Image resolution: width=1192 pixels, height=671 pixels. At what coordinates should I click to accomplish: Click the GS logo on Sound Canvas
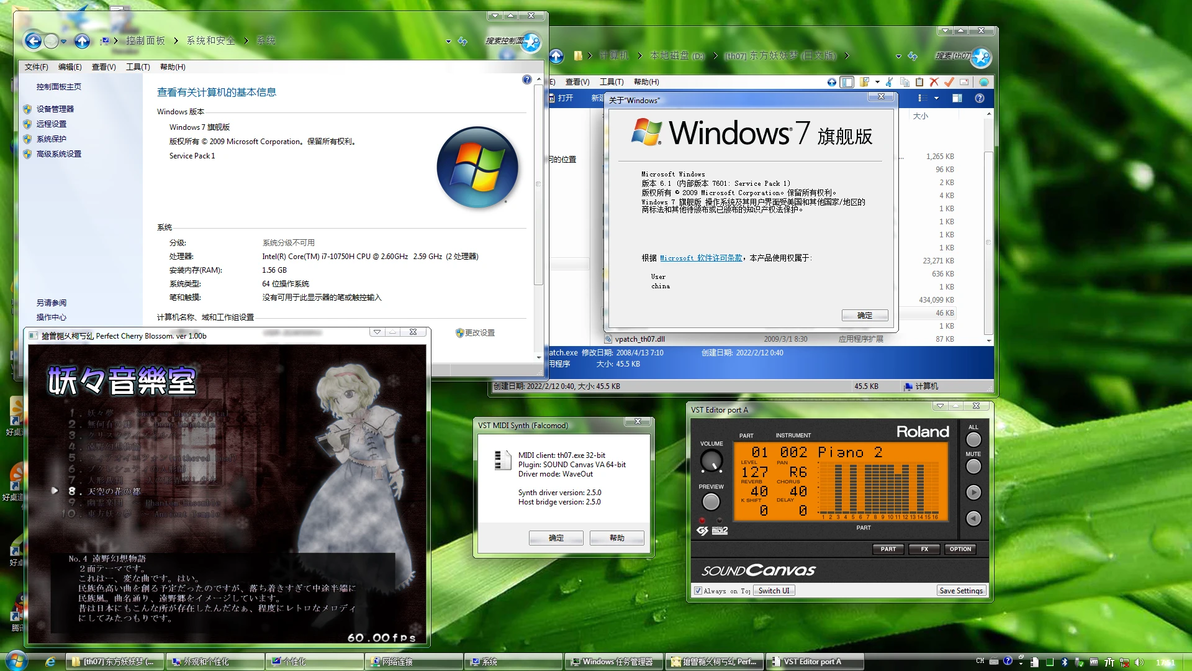(702, 530)
